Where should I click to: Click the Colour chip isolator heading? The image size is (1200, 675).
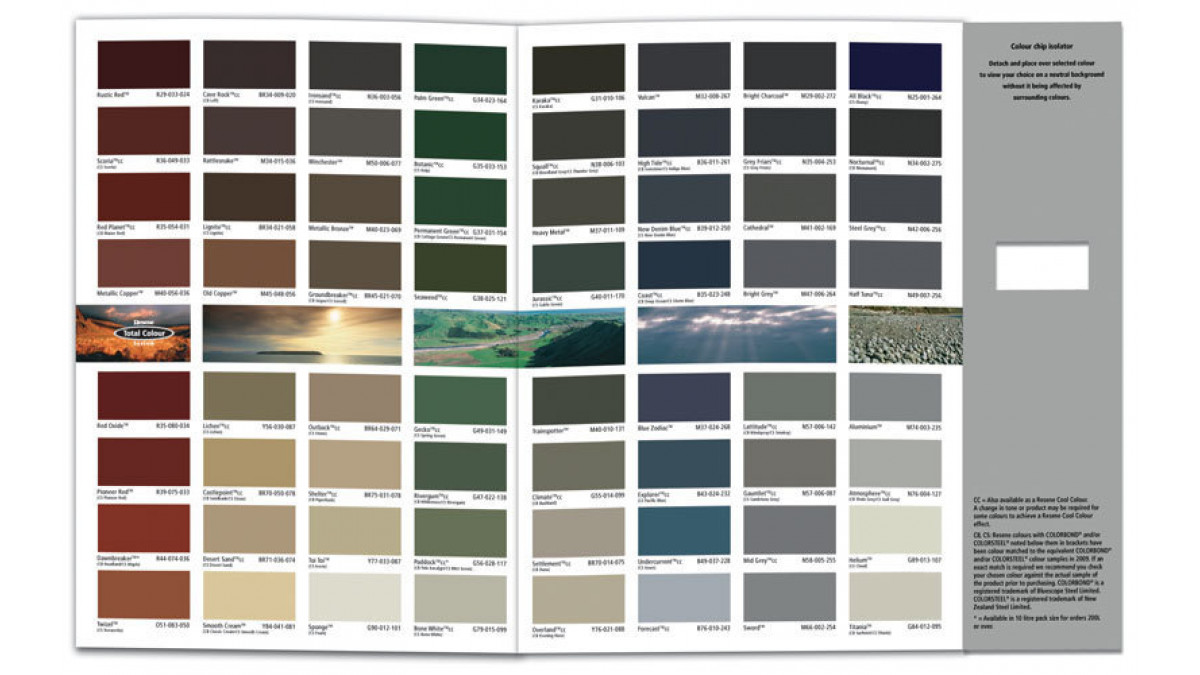pyautogui.click(x=1042, y=48)
